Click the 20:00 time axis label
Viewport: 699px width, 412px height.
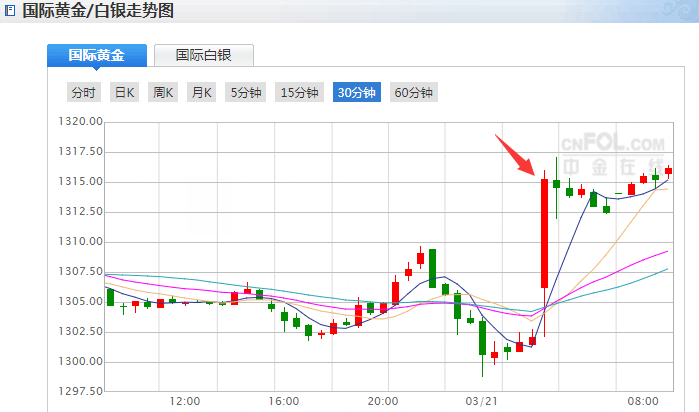(383, 401)
